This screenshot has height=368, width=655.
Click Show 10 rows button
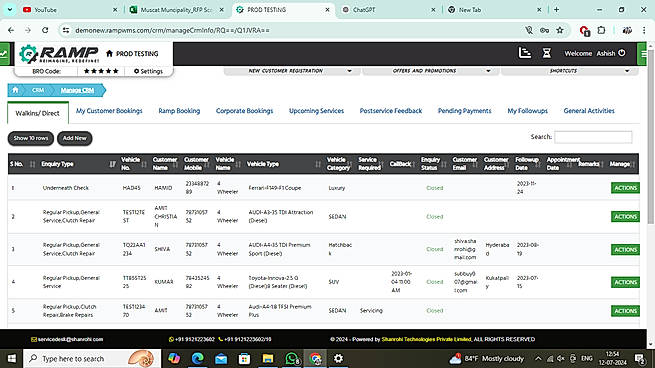click(x=31, y=138)
